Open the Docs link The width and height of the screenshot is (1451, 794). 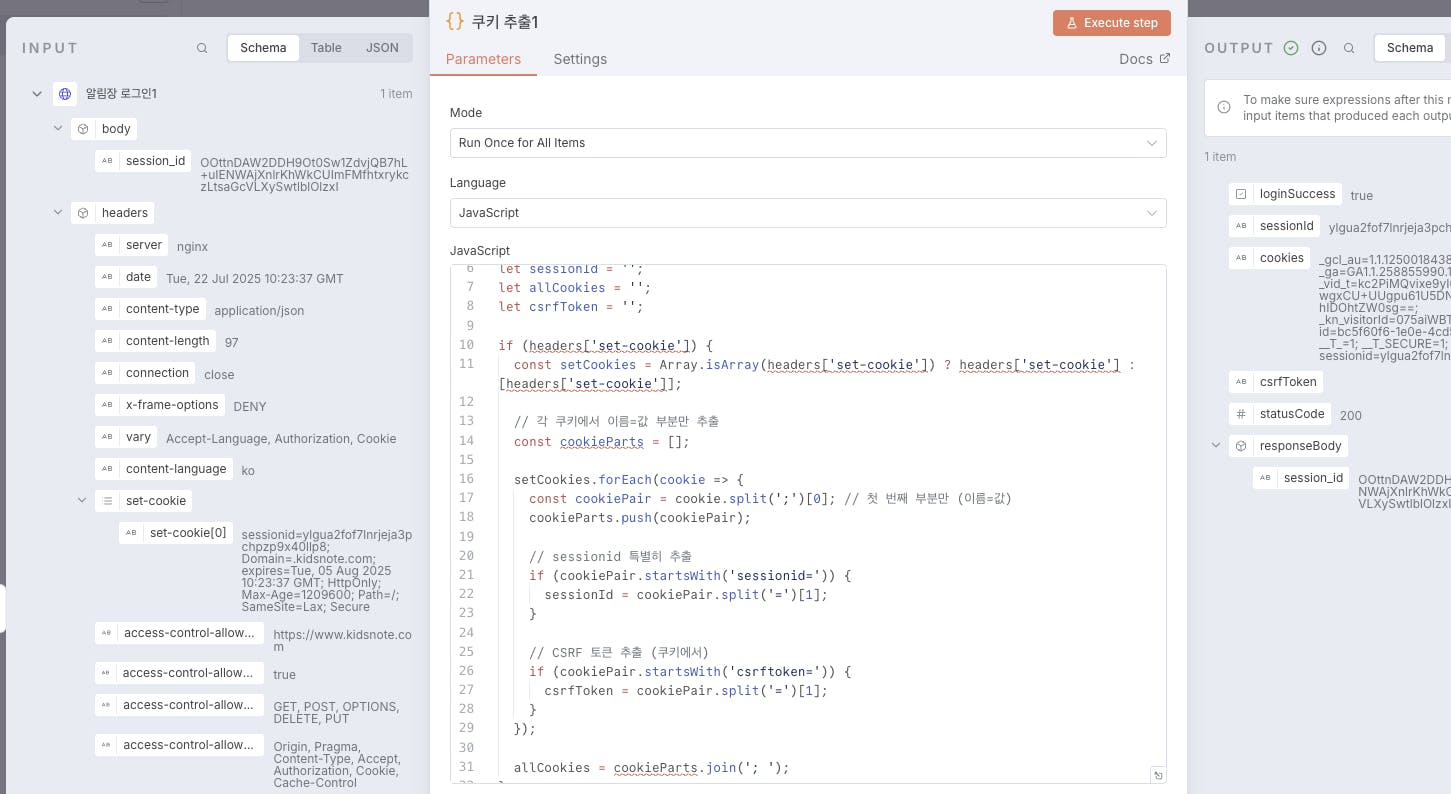1144,59
